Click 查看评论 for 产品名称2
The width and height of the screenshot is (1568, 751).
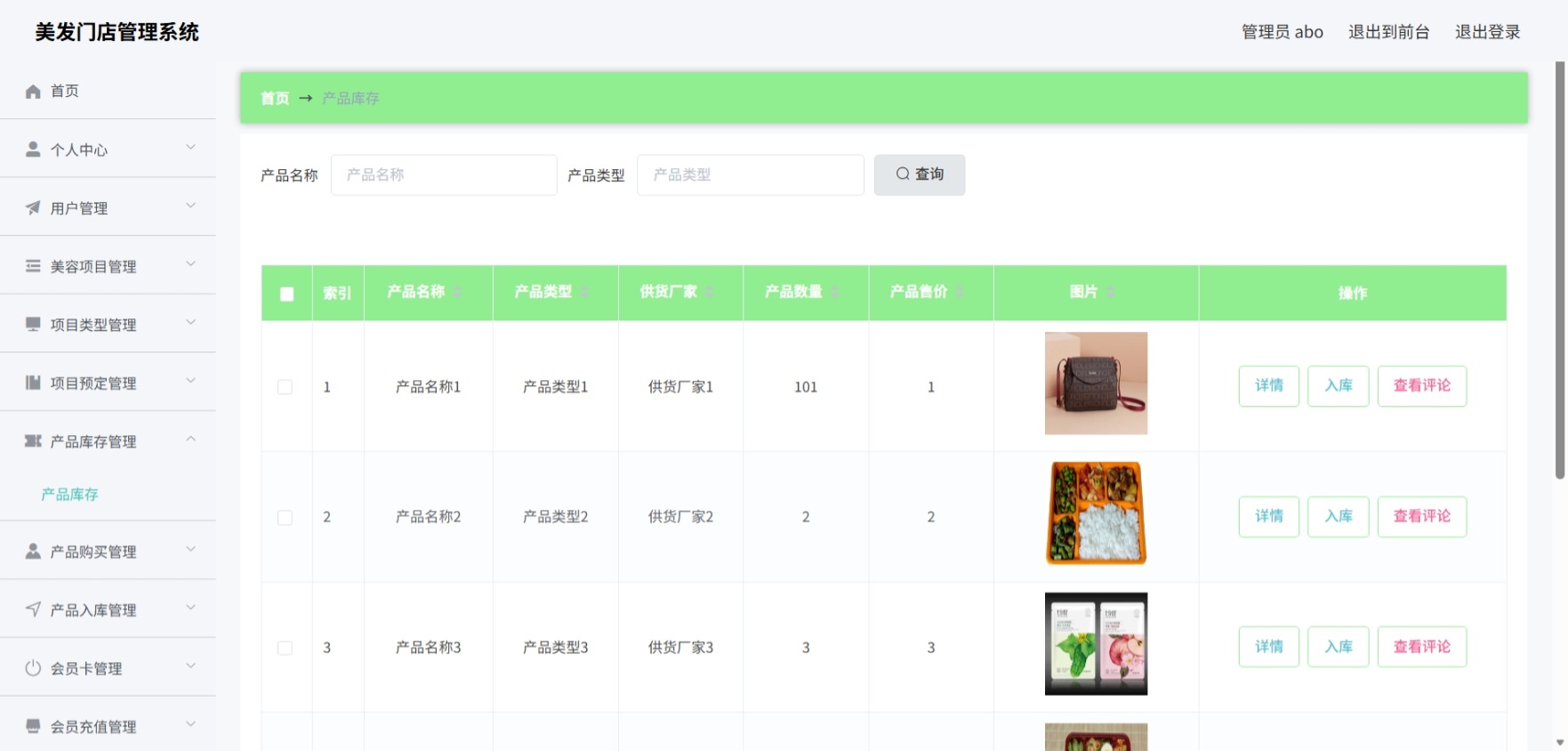pyautogui.click(x=1422, y=517)
